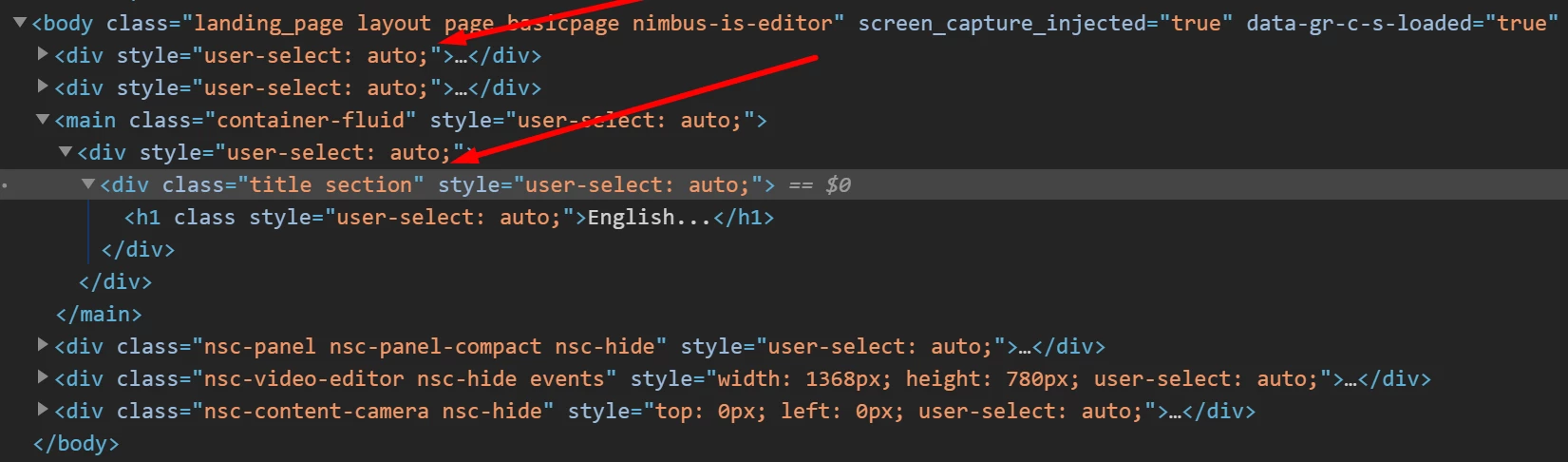Collapse the body element node
1568x462 pixels.
point(20,22)
